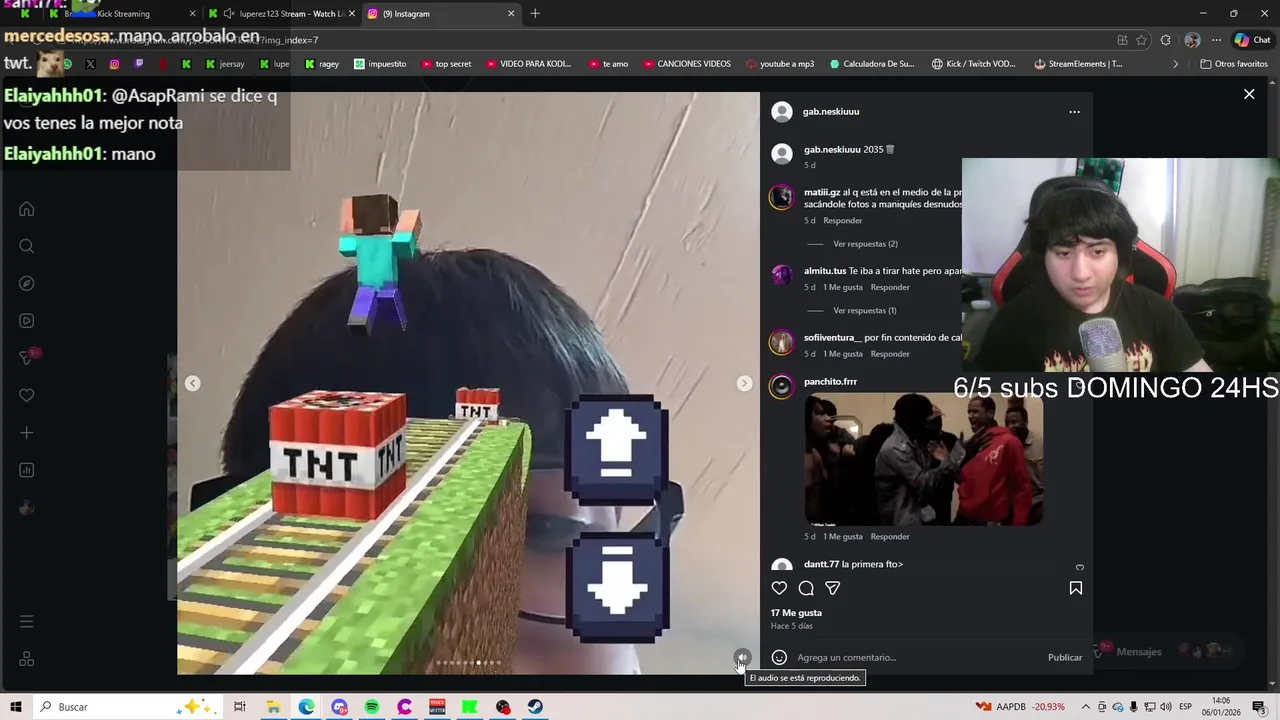
Task: Show hidden tray icons chevron
Action: click(x=1085, y=707)
